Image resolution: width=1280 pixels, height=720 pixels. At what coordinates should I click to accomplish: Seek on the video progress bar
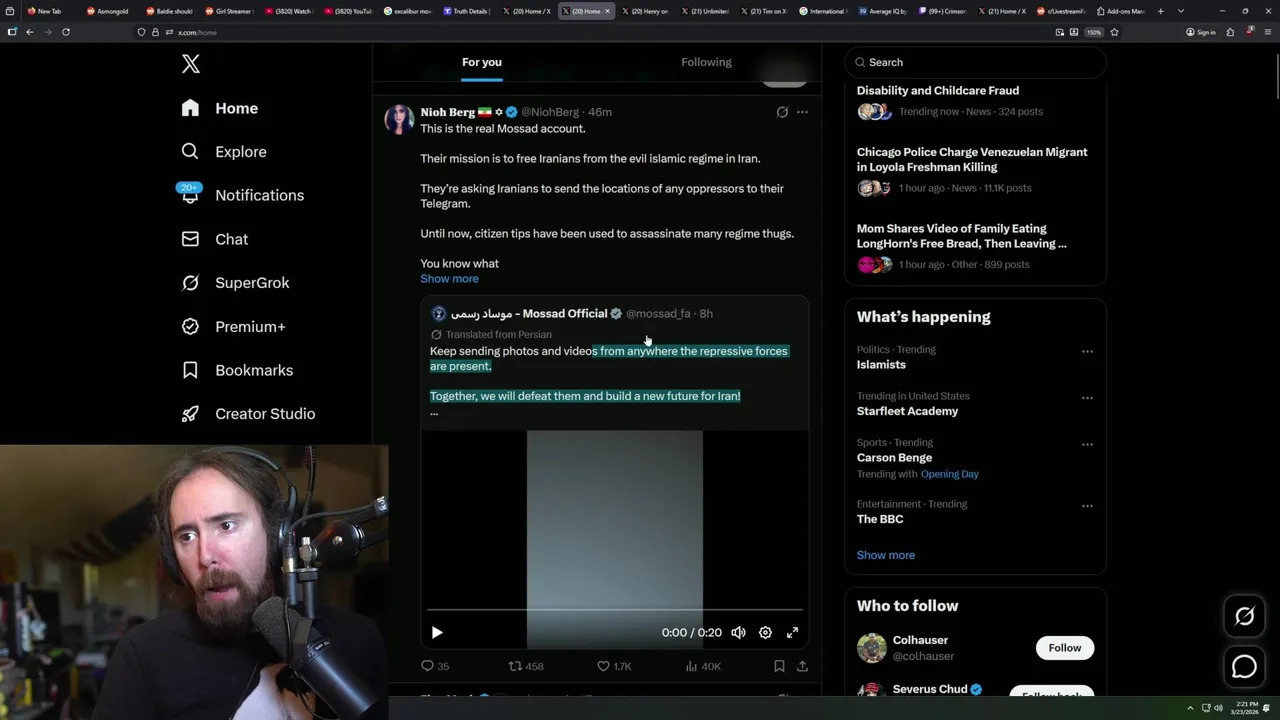tap(614, 609)
